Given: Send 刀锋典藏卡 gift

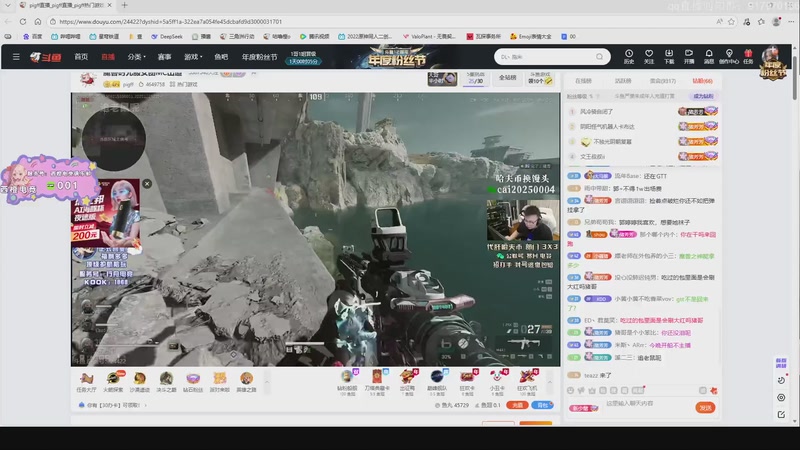Looking at the screenshot, I should click(377, 382).
